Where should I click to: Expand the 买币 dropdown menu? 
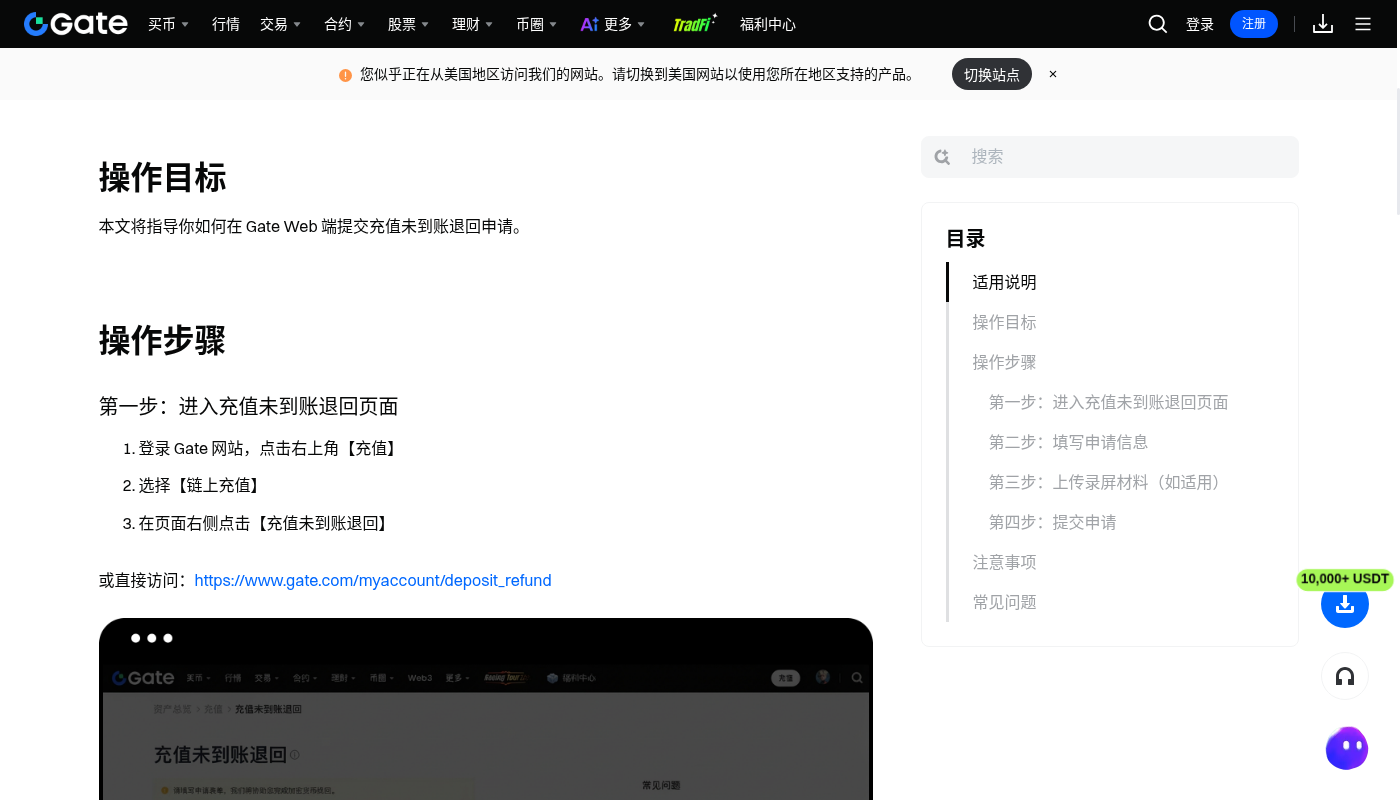pyautogui.click(x=168, y=24)
